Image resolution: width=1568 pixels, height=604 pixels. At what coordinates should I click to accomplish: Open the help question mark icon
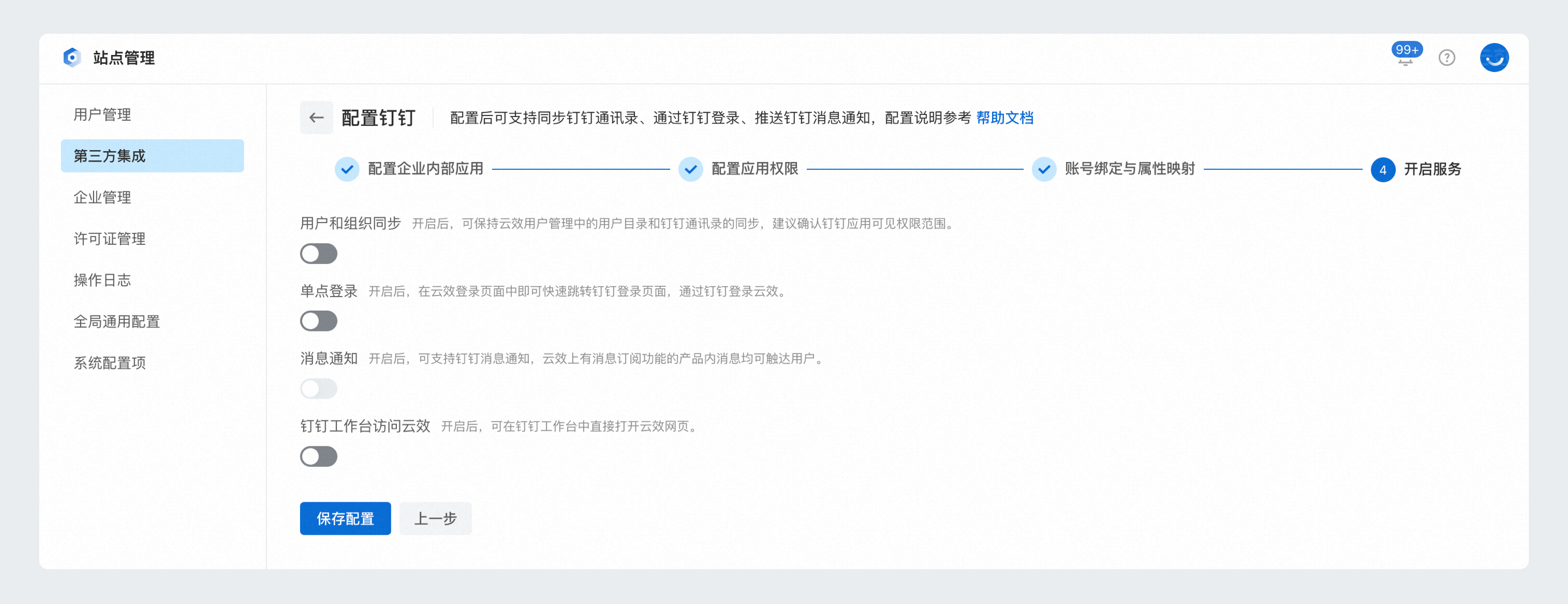[1447, 58]
